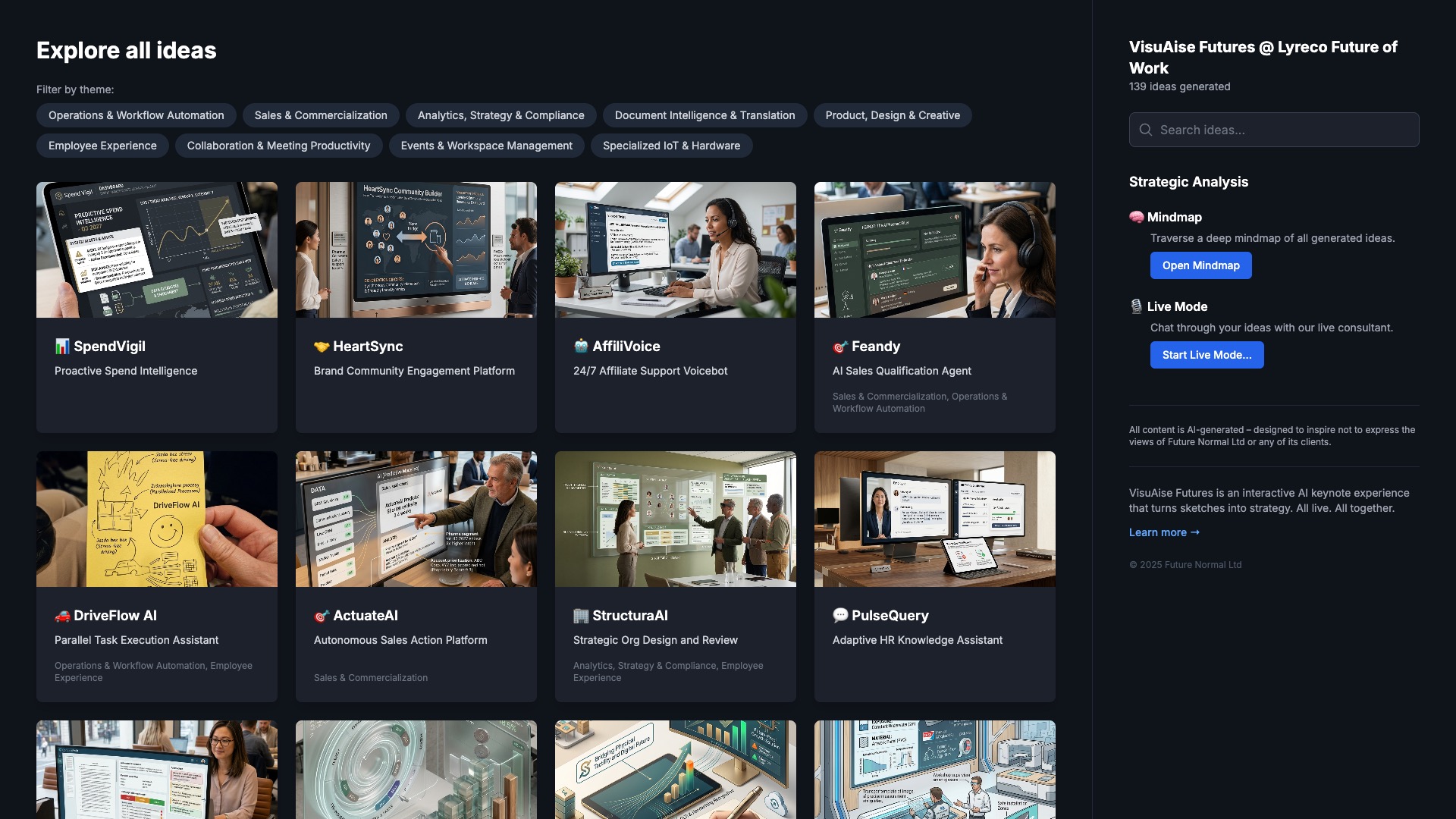Select the PulseQuery title
The height and width of the screenshot is (819, 1456).
coord(890,616)
